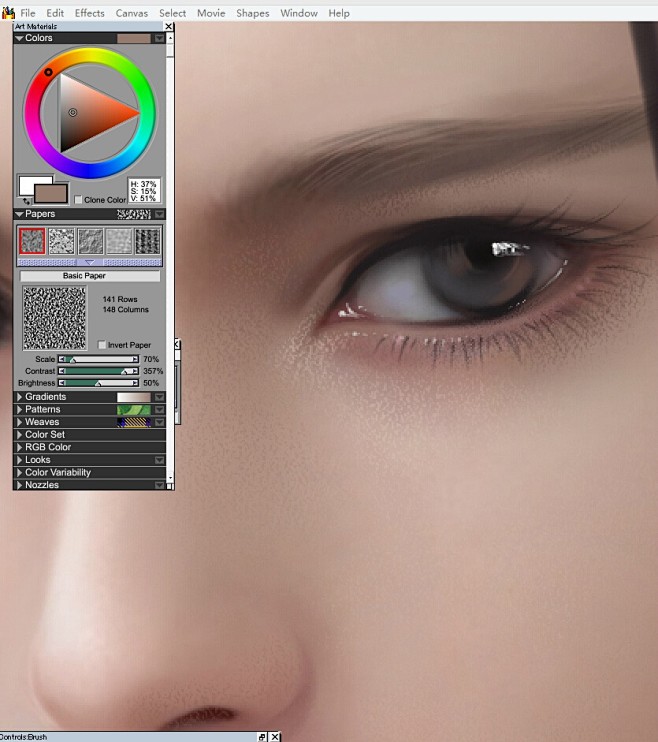This screenshot has height=742, width=658.
Task: Expand the RGB Color section
Action: (19, 447)
